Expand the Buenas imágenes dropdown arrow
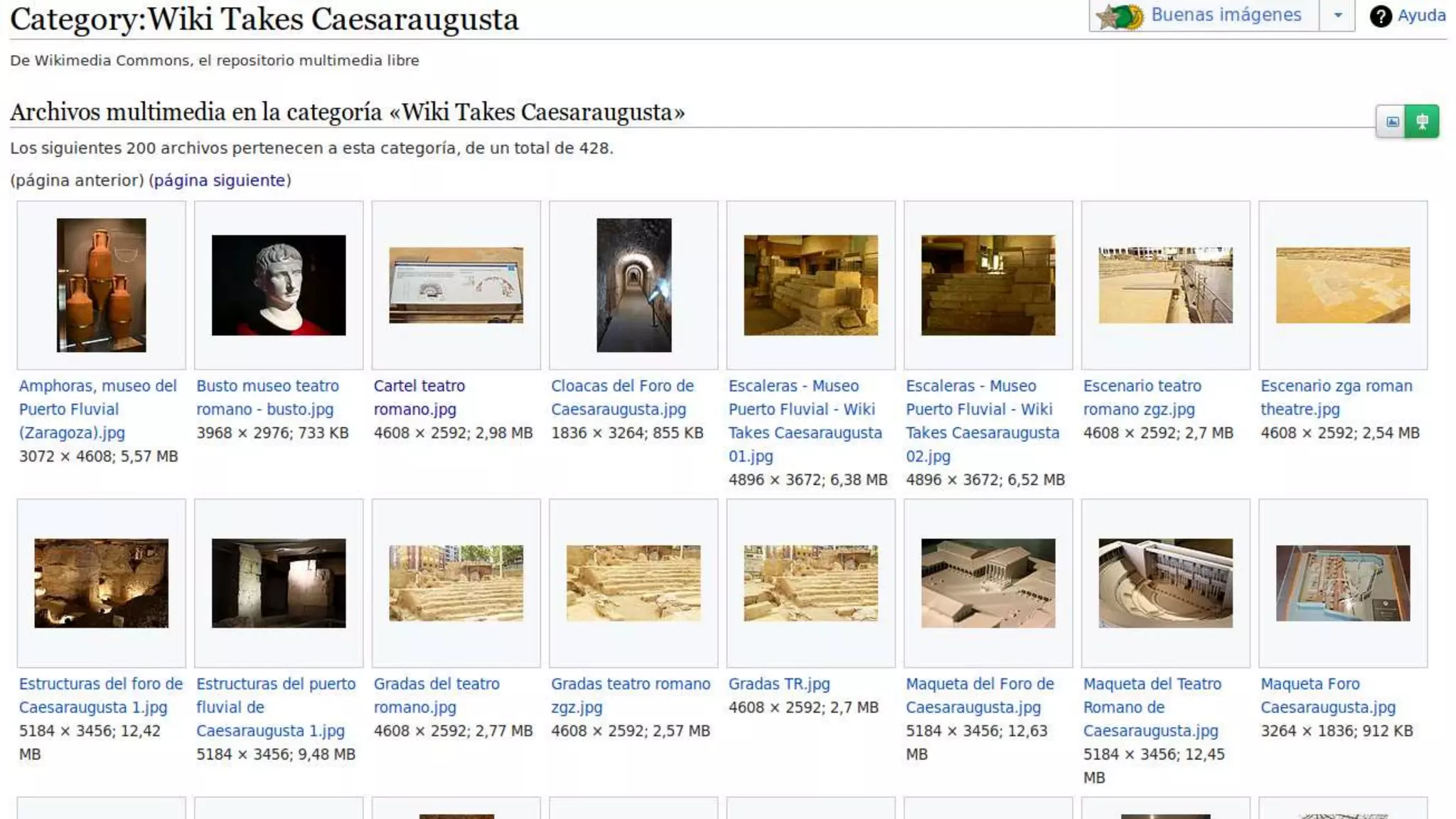The width and height of the screenshot is (1456, 819). pos(1337,16)
